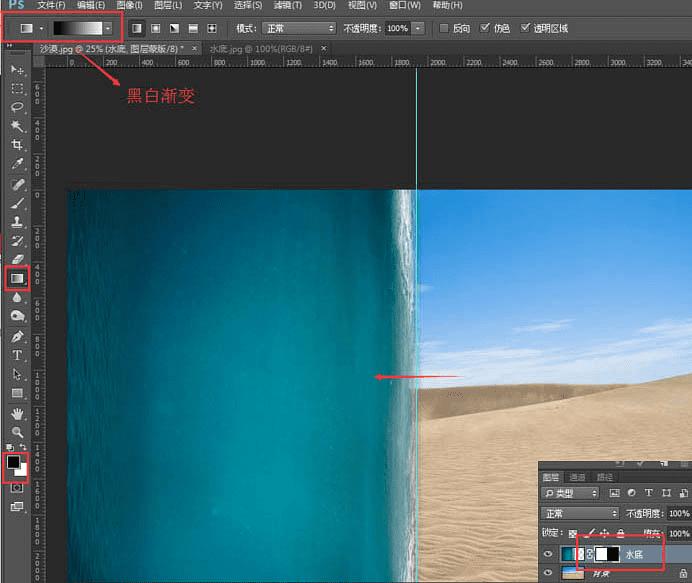This screenshot has height=583, width=692.
Task: Select the Crop tool
Action: pos(17,145)
